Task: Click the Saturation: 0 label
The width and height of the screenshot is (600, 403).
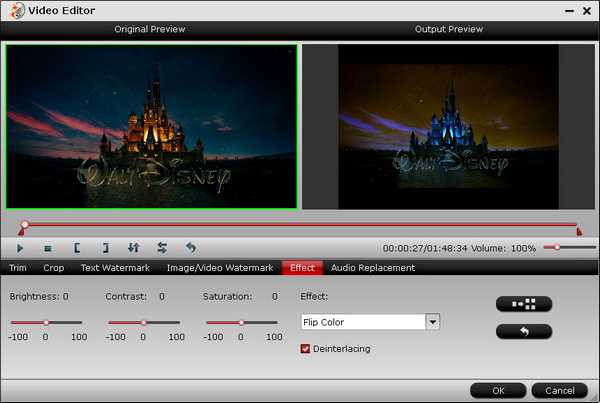Action: 240,297
